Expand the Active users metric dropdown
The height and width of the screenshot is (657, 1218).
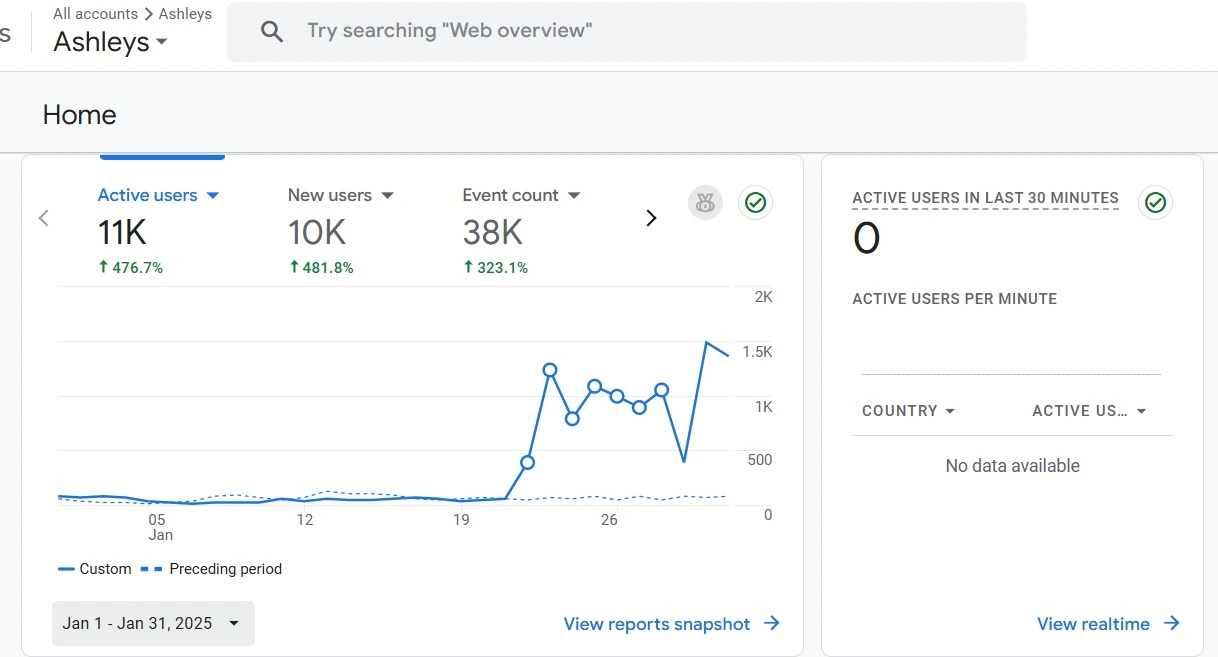tap(212, 196)
